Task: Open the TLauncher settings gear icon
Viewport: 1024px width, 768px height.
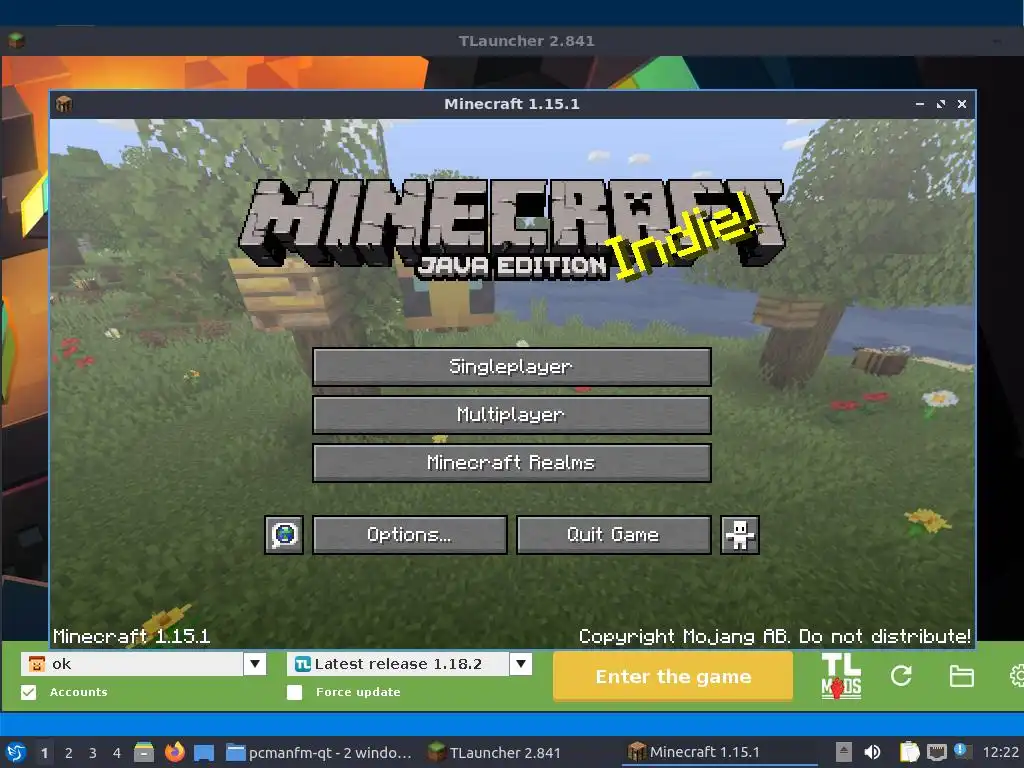Action: (x=1017, y=676)
